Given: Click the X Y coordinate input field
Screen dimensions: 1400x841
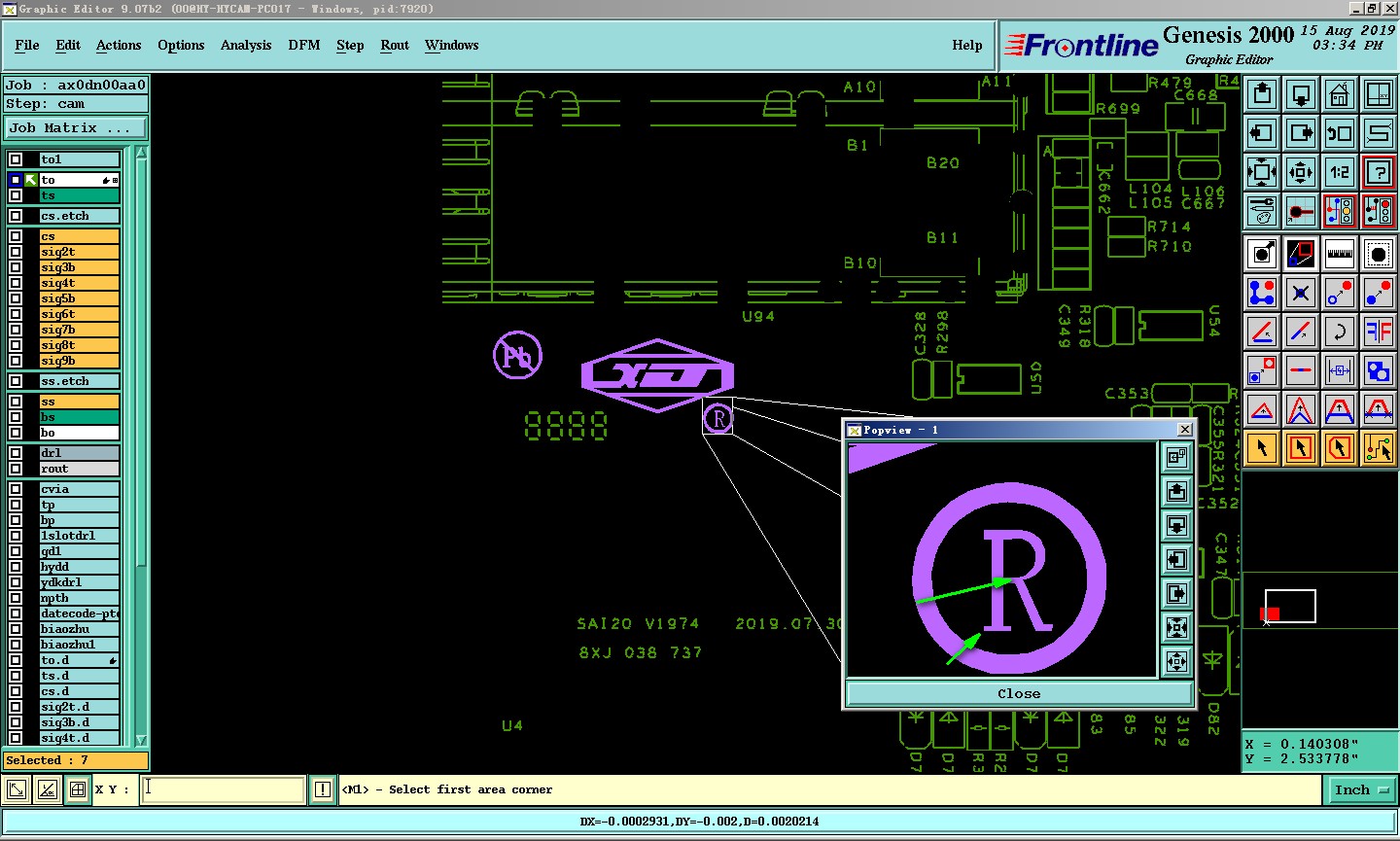Looking at the screenshot, I should [224, 789].
